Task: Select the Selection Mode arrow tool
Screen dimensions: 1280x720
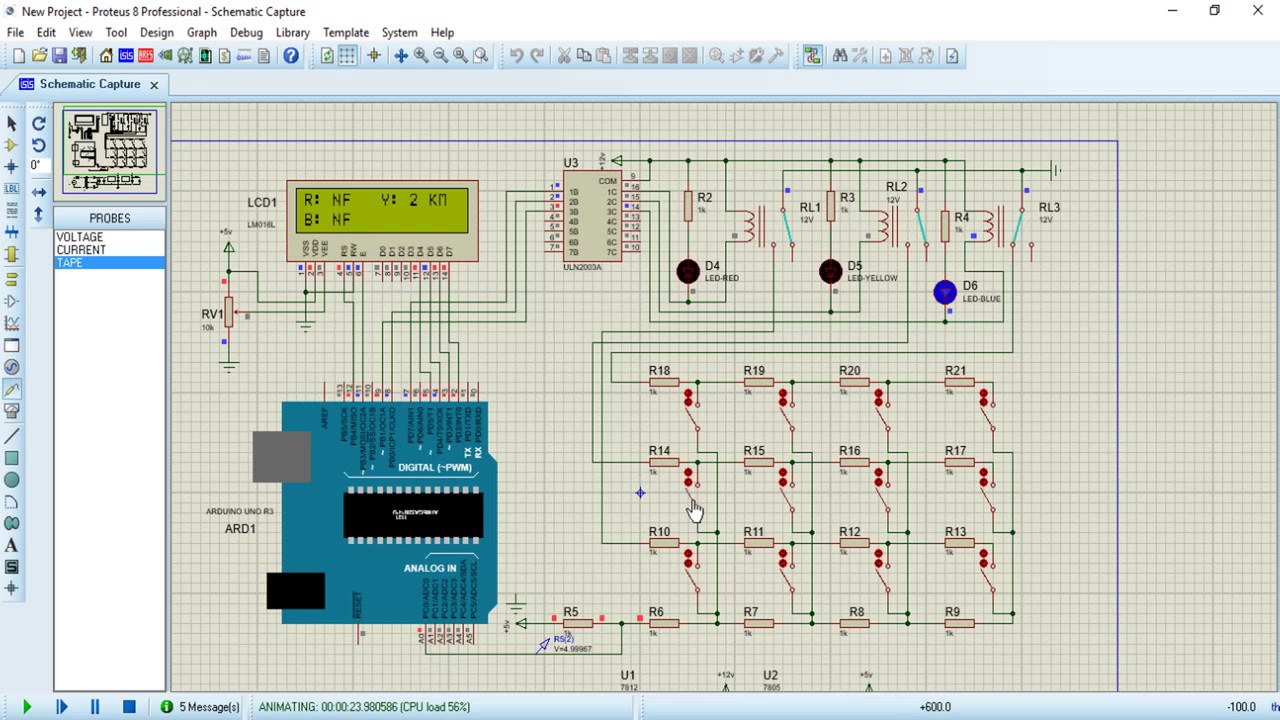Action: tap(12, 123)
